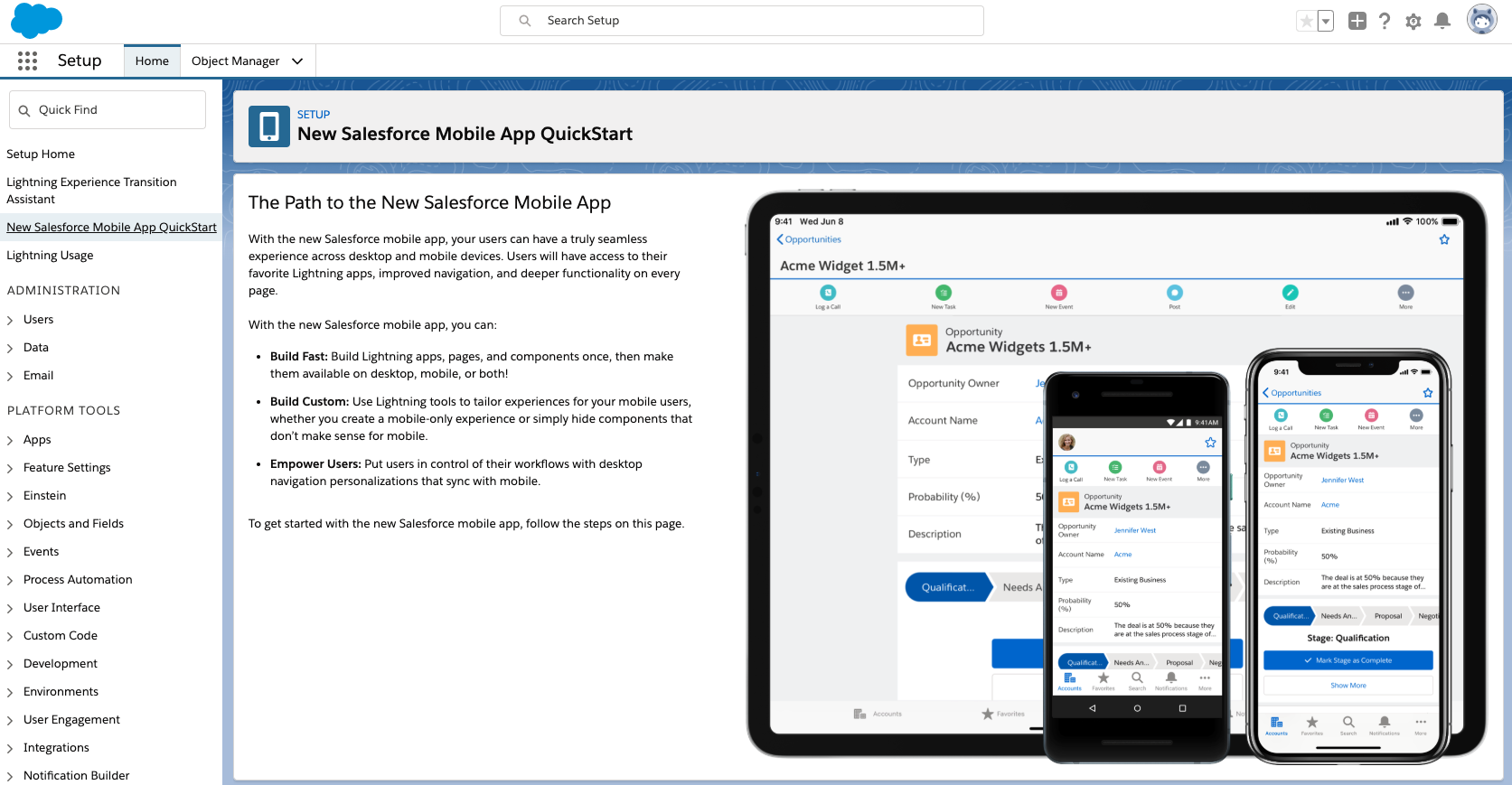Open the Setup gear icon
1512x785 pixels.
pos(1413,21)
